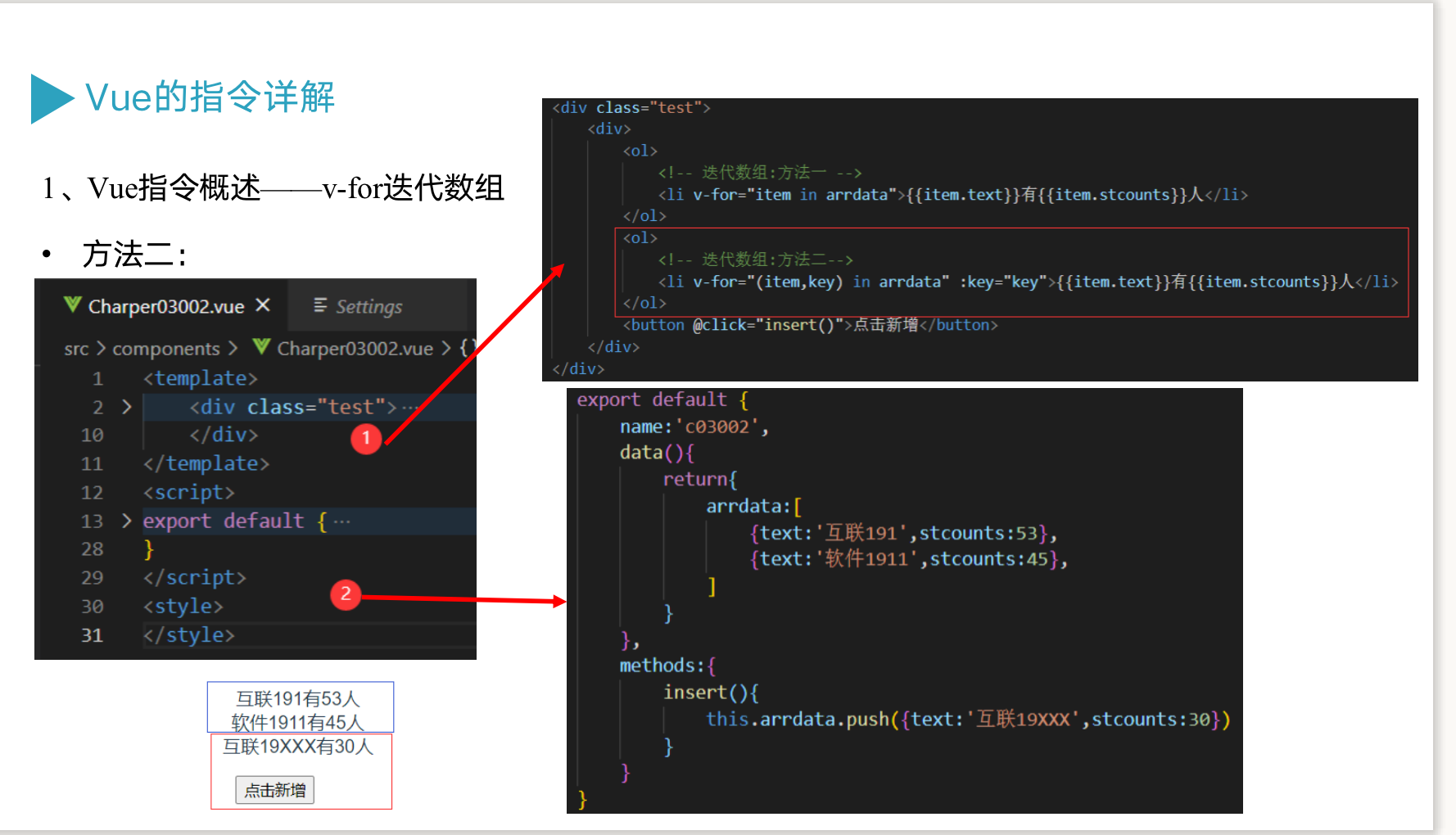This screenshot has height=835, width=1456.
Task: Click line number 28 in the gutter
Action: tap(93, 548)
